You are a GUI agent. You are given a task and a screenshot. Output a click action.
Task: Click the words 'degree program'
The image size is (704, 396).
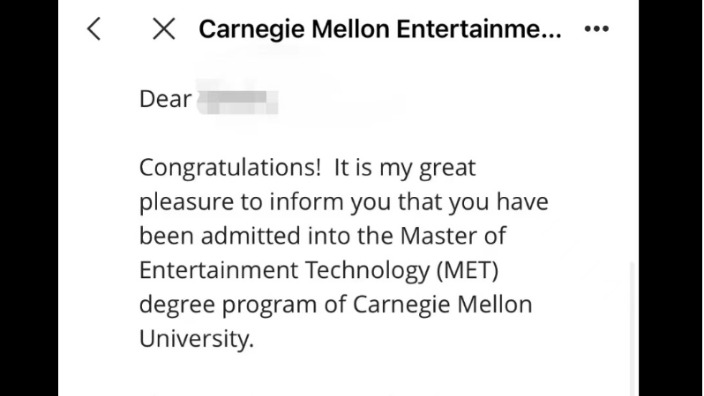click(228, 305)
